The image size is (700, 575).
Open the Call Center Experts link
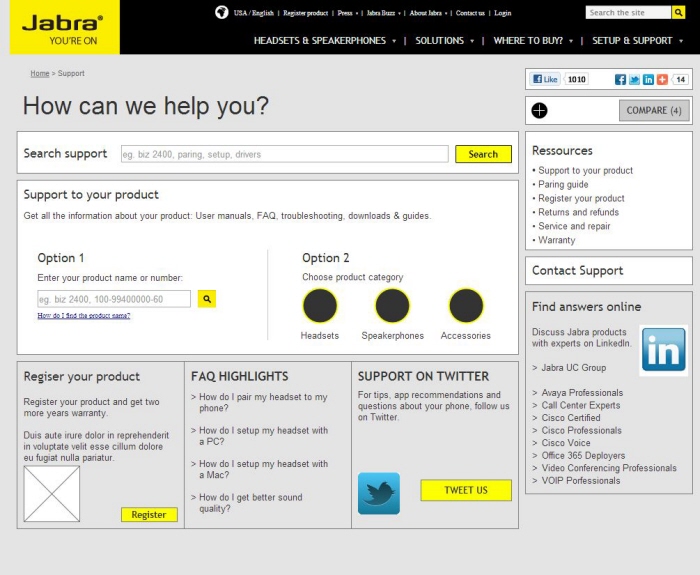[580, 405]
